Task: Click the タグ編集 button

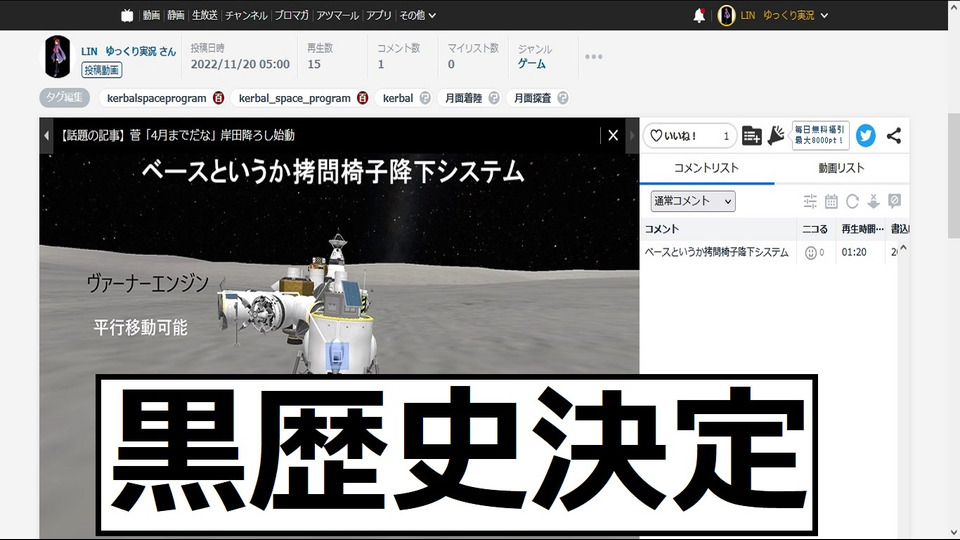Action: (x=64, y=98)
